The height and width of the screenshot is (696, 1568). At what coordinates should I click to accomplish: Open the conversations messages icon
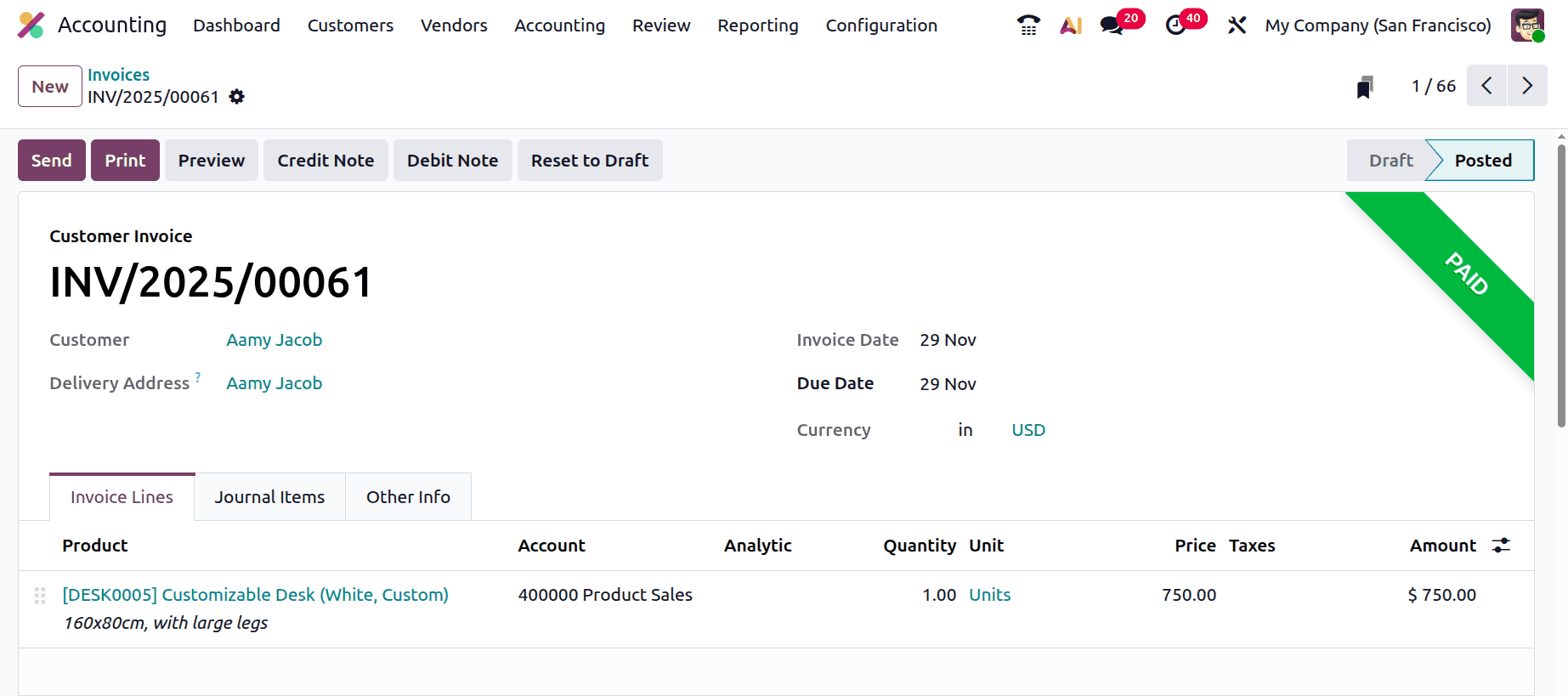tap(1112, 25)
